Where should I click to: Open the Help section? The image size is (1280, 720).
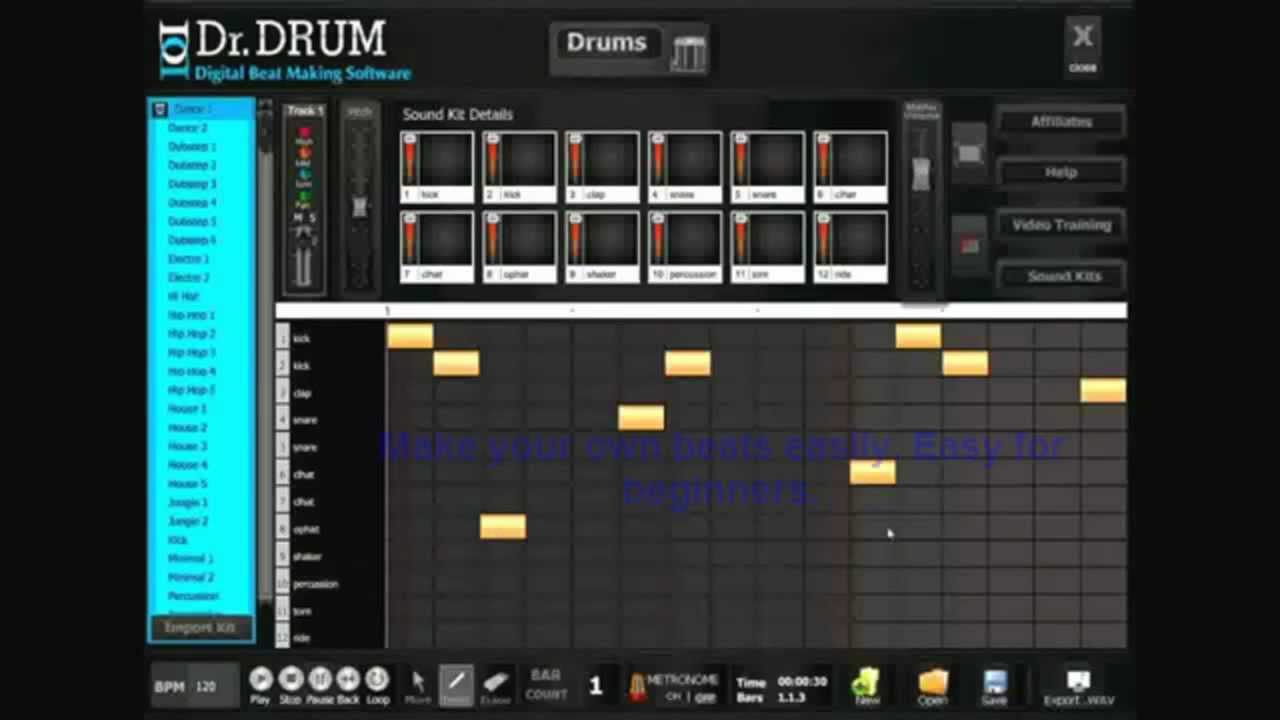1061,172
